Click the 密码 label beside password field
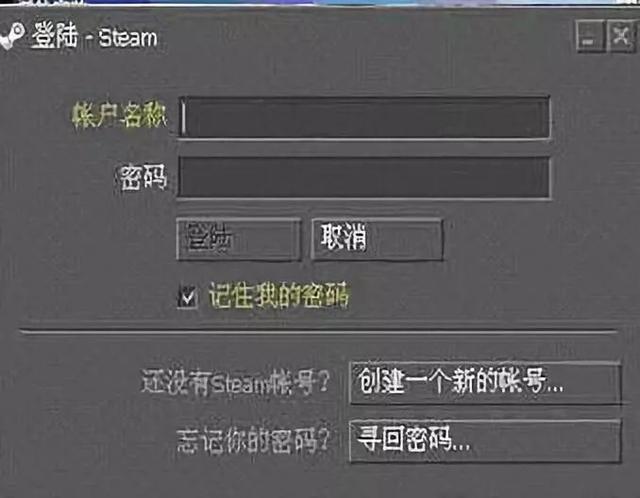 tap(143, 177)
